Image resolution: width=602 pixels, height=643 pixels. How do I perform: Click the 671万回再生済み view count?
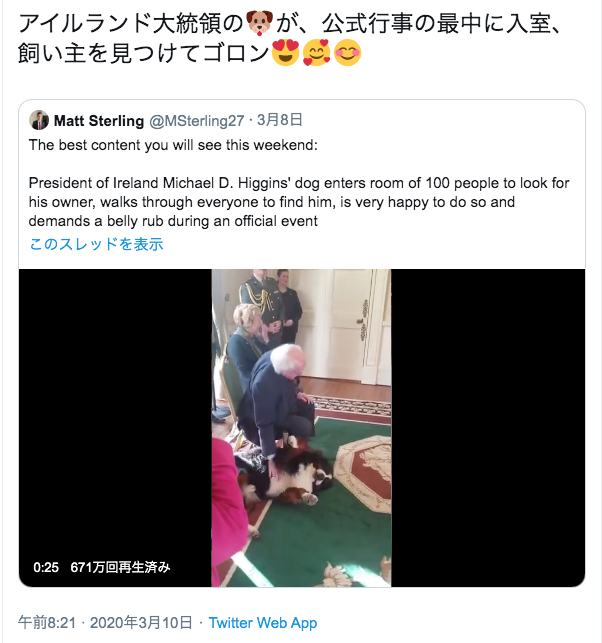coord(120,568)
